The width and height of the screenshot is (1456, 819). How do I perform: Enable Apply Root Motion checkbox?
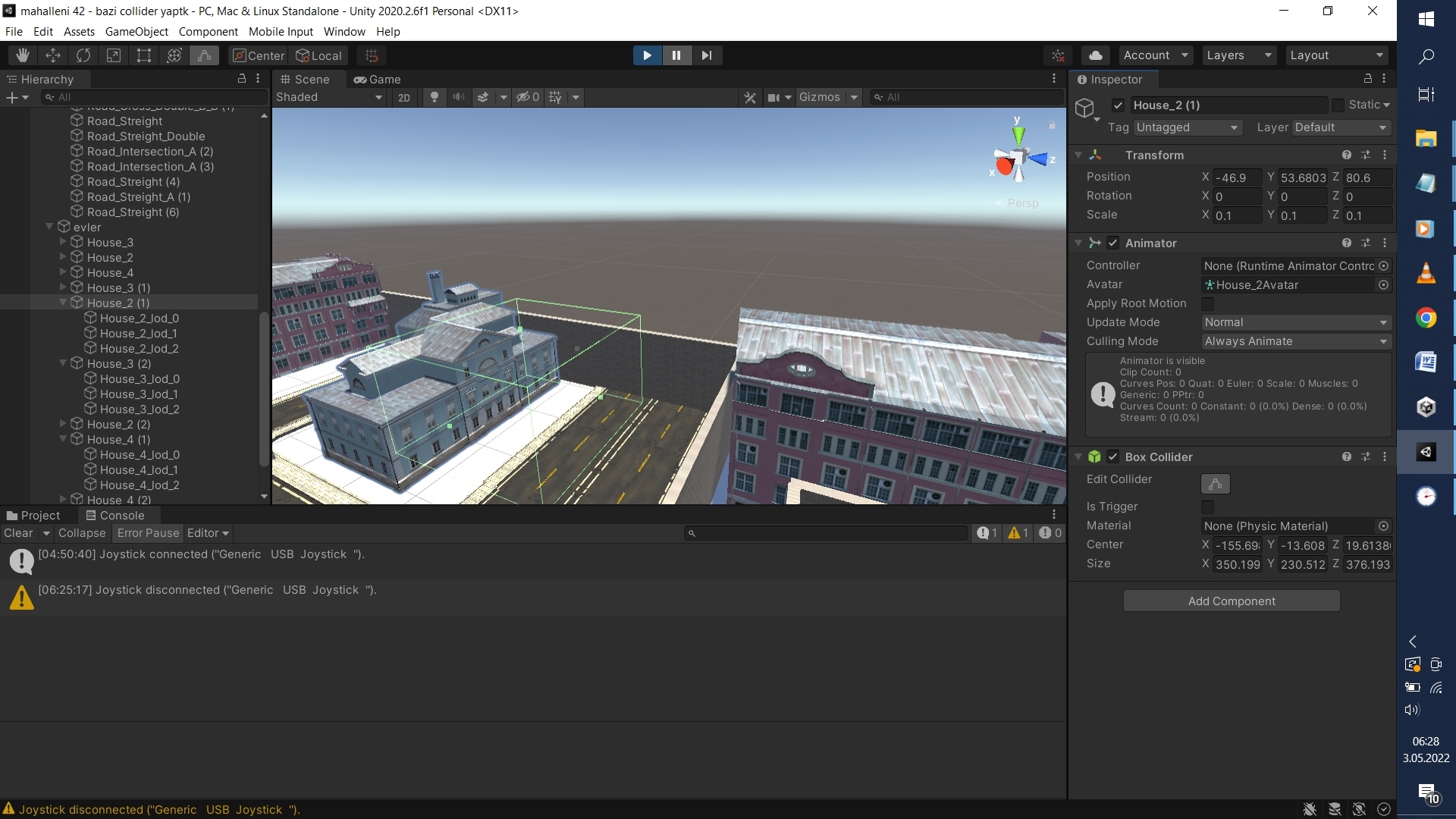tap(1208, 303)
